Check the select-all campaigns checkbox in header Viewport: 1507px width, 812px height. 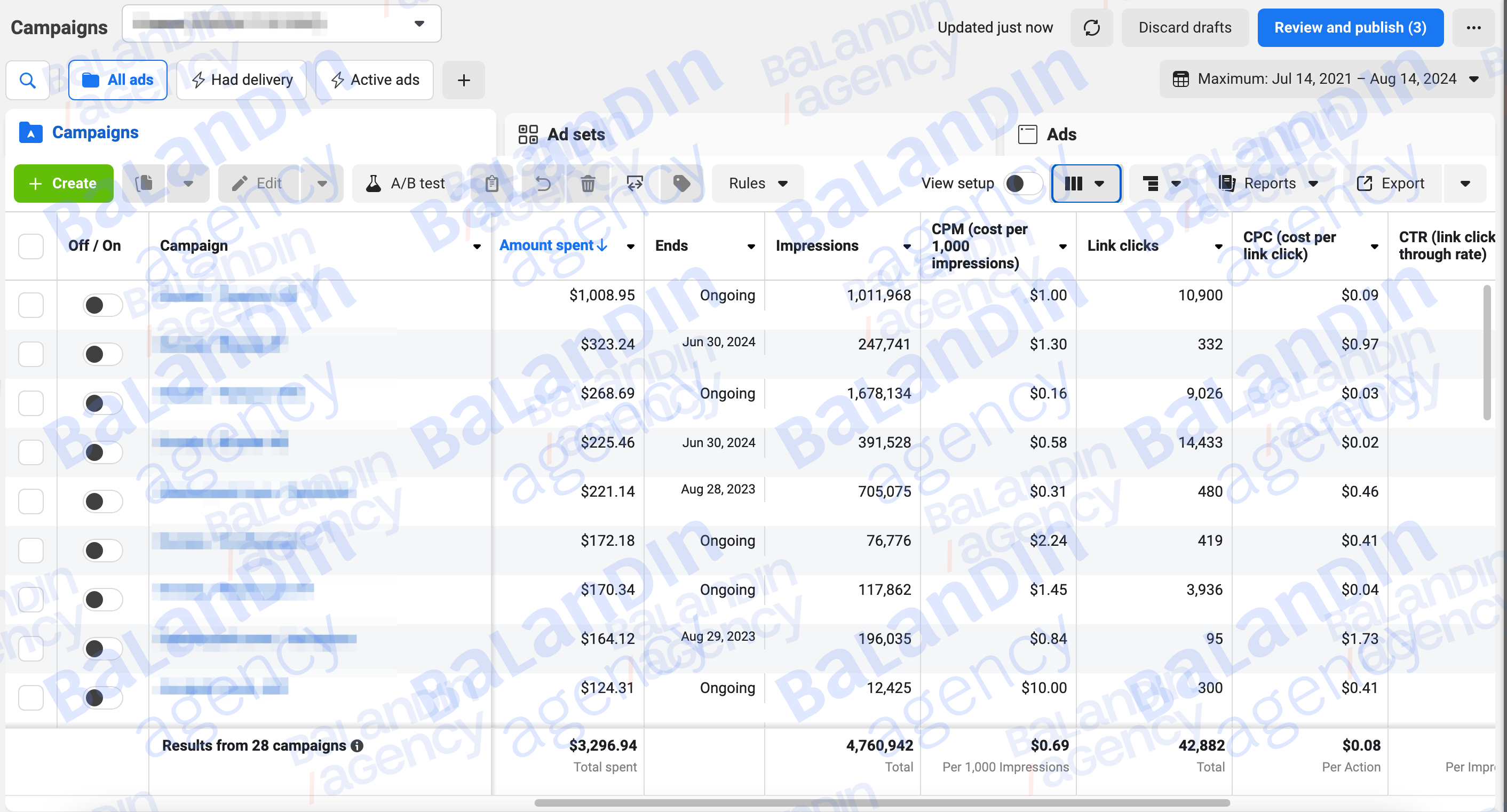click(30, 246)
